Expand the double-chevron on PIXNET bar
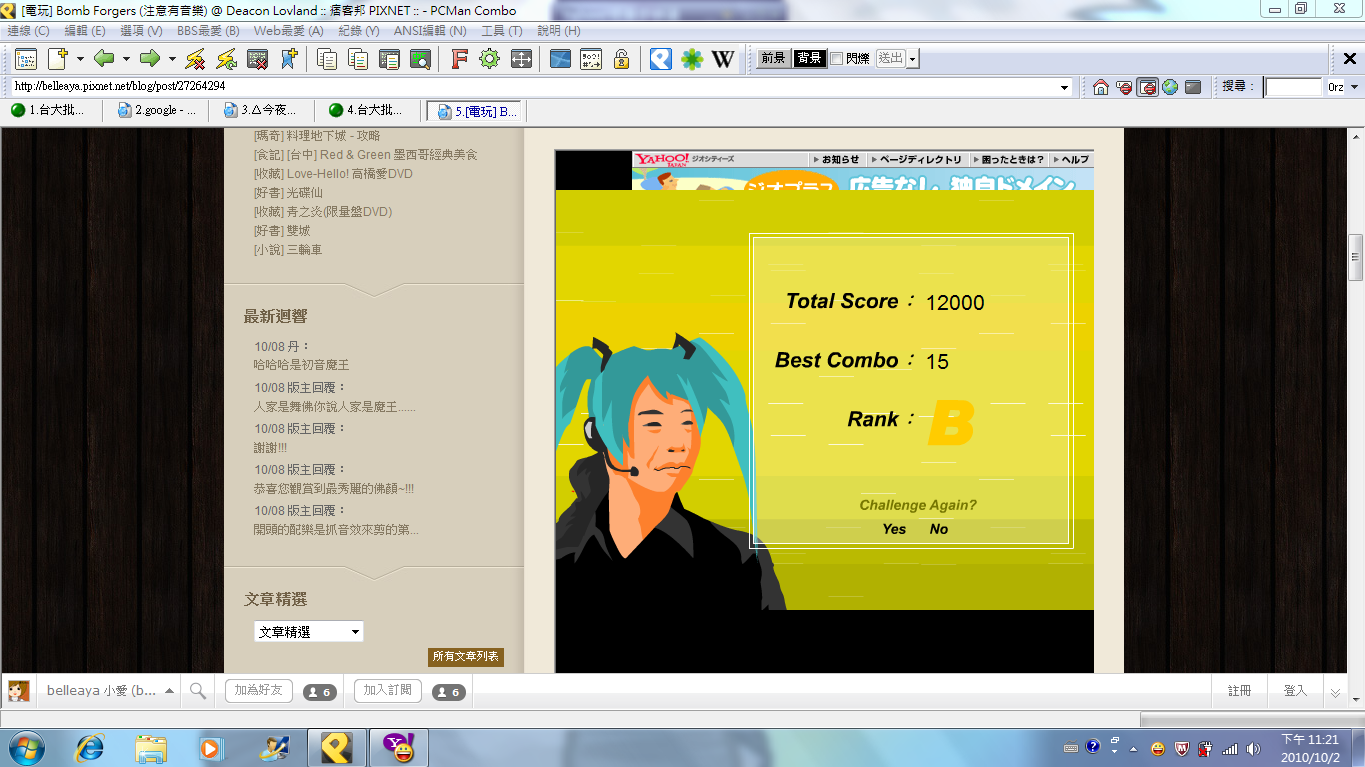Image resolution: width=1365 pixels, height=767 pixels. (1334, 692)
